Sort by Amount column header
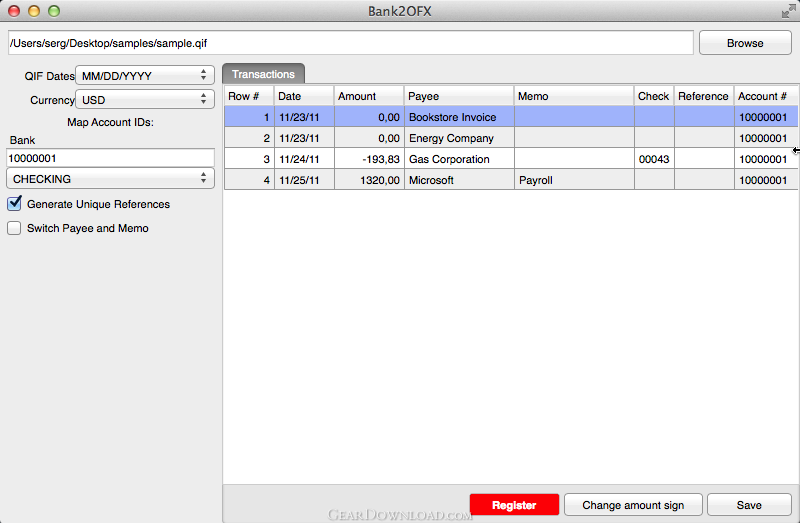The image size is (800, 523). 369,96
